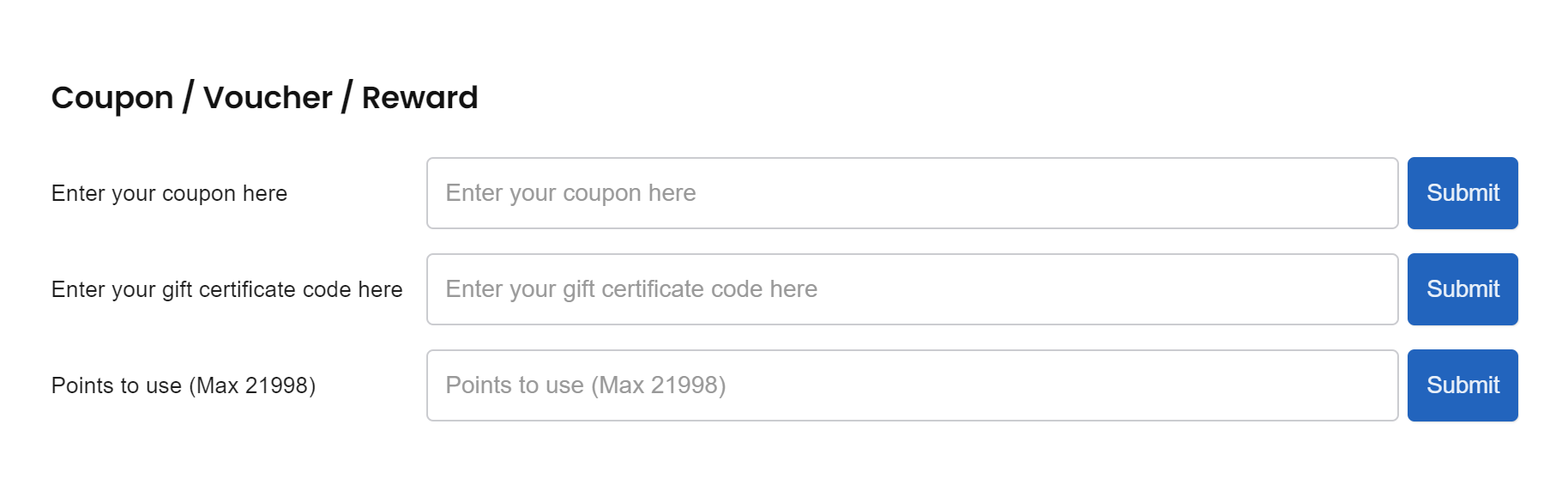Click the coupon code input field
The image size is (1568, 485).
912,193
